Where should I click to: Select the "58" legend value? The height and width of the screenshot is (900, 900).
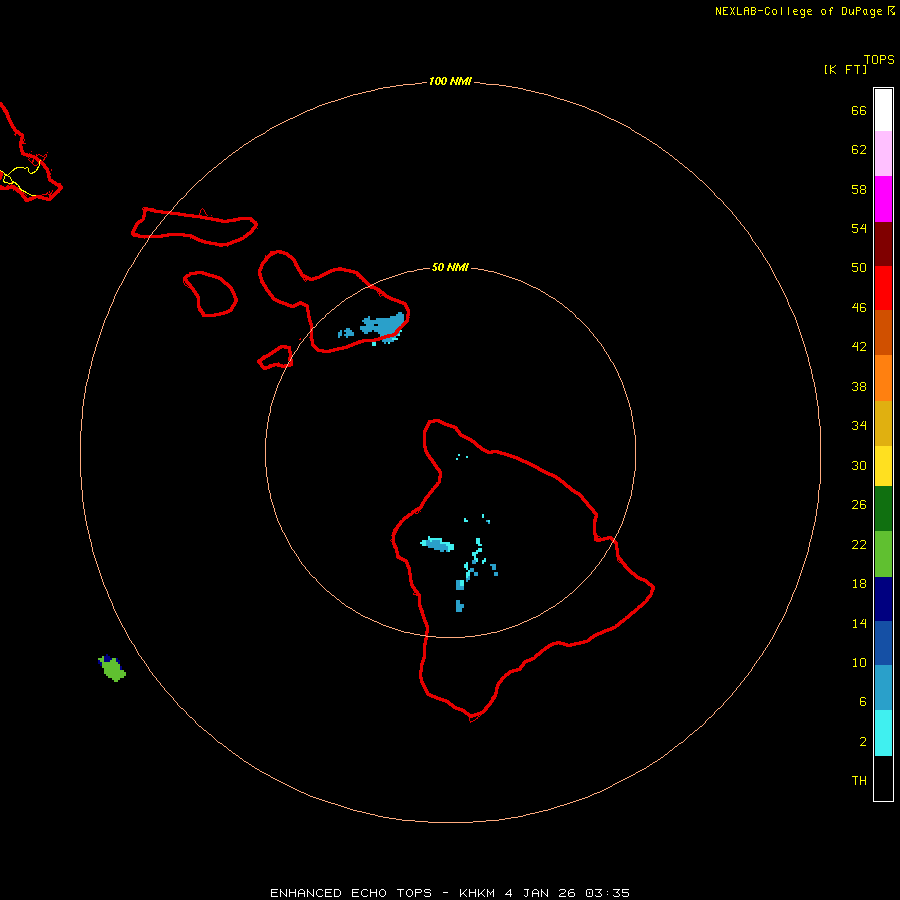[859, 189]
